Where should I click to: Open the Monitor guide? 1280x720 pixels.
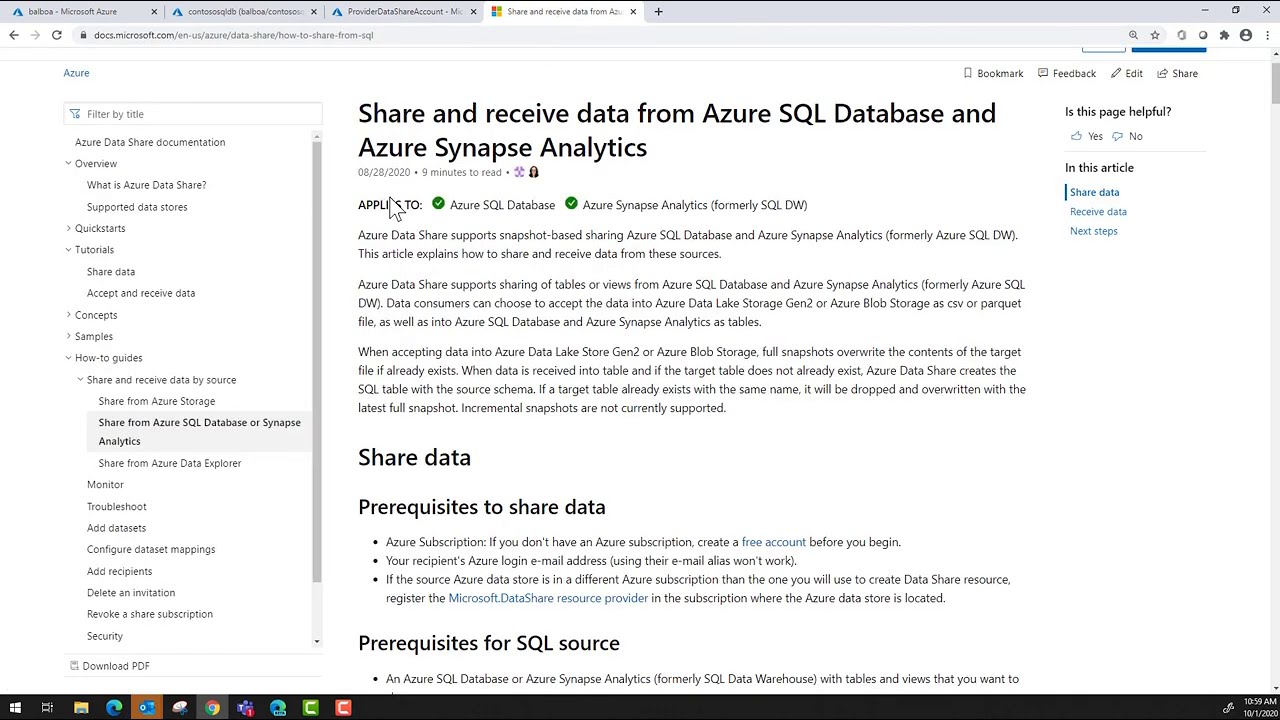[105, 485]
